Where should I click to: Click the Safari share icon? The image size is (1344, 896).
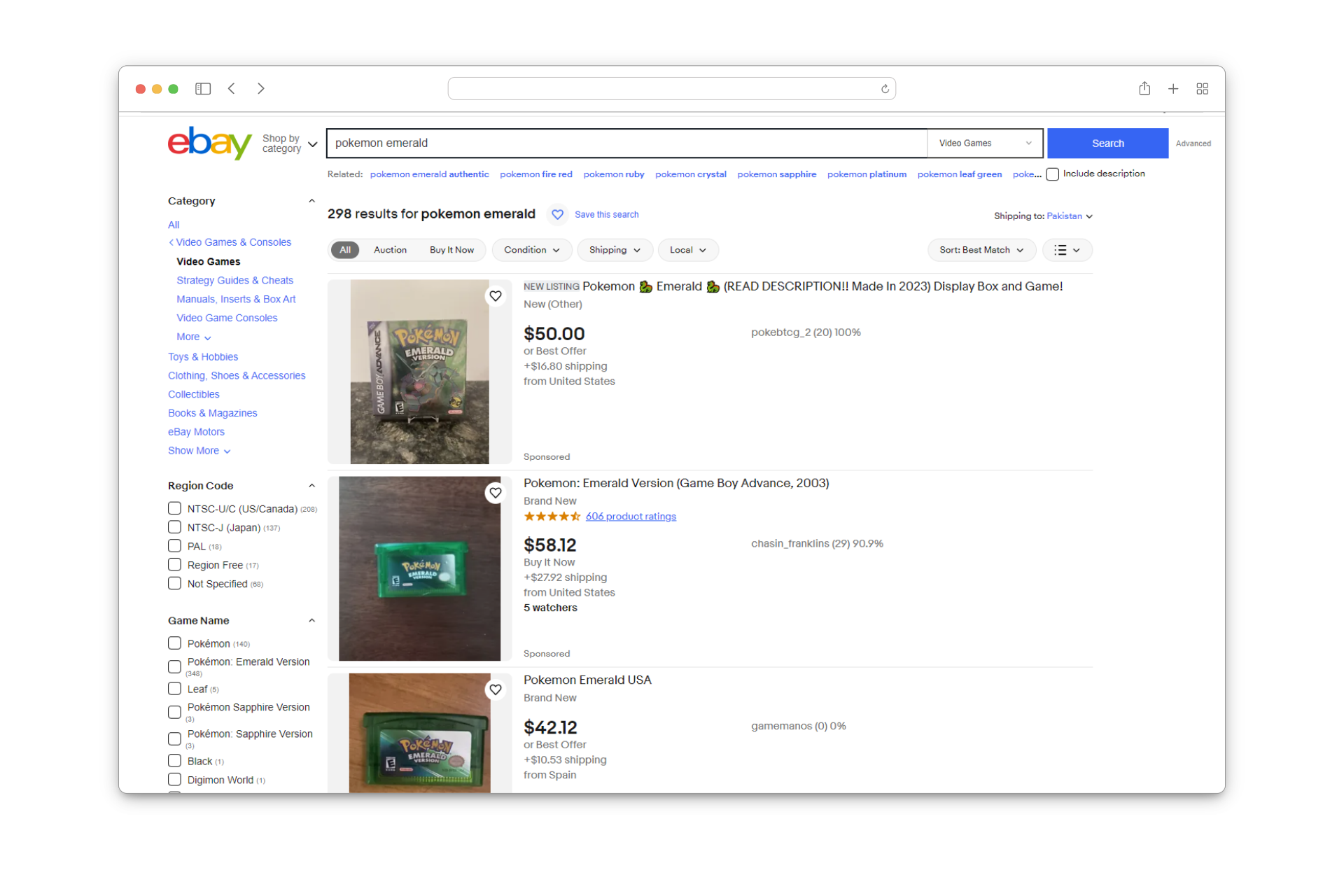[x=1144, y=89]
